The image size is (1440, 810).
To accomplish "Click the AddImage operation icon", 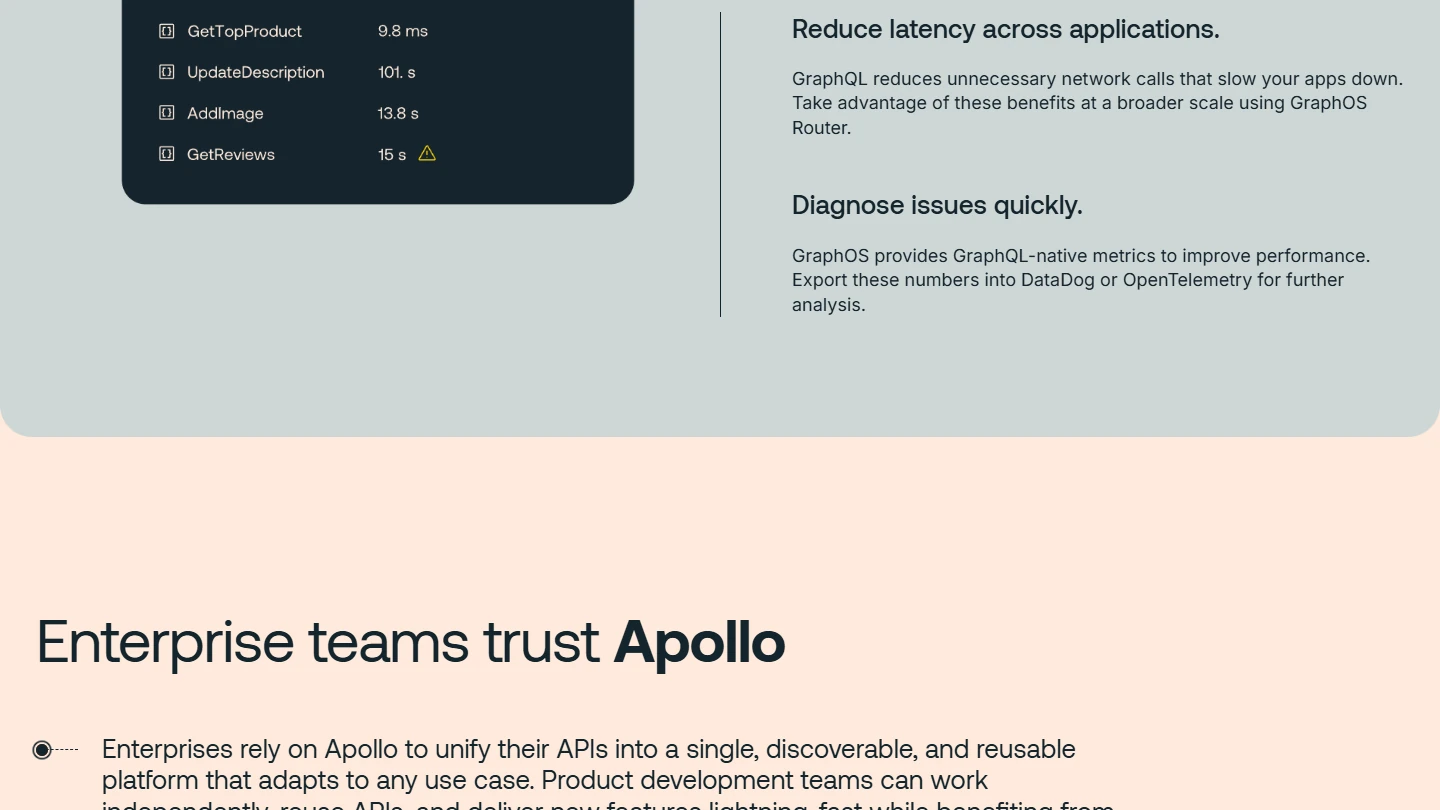I will [x=167, y=113].
